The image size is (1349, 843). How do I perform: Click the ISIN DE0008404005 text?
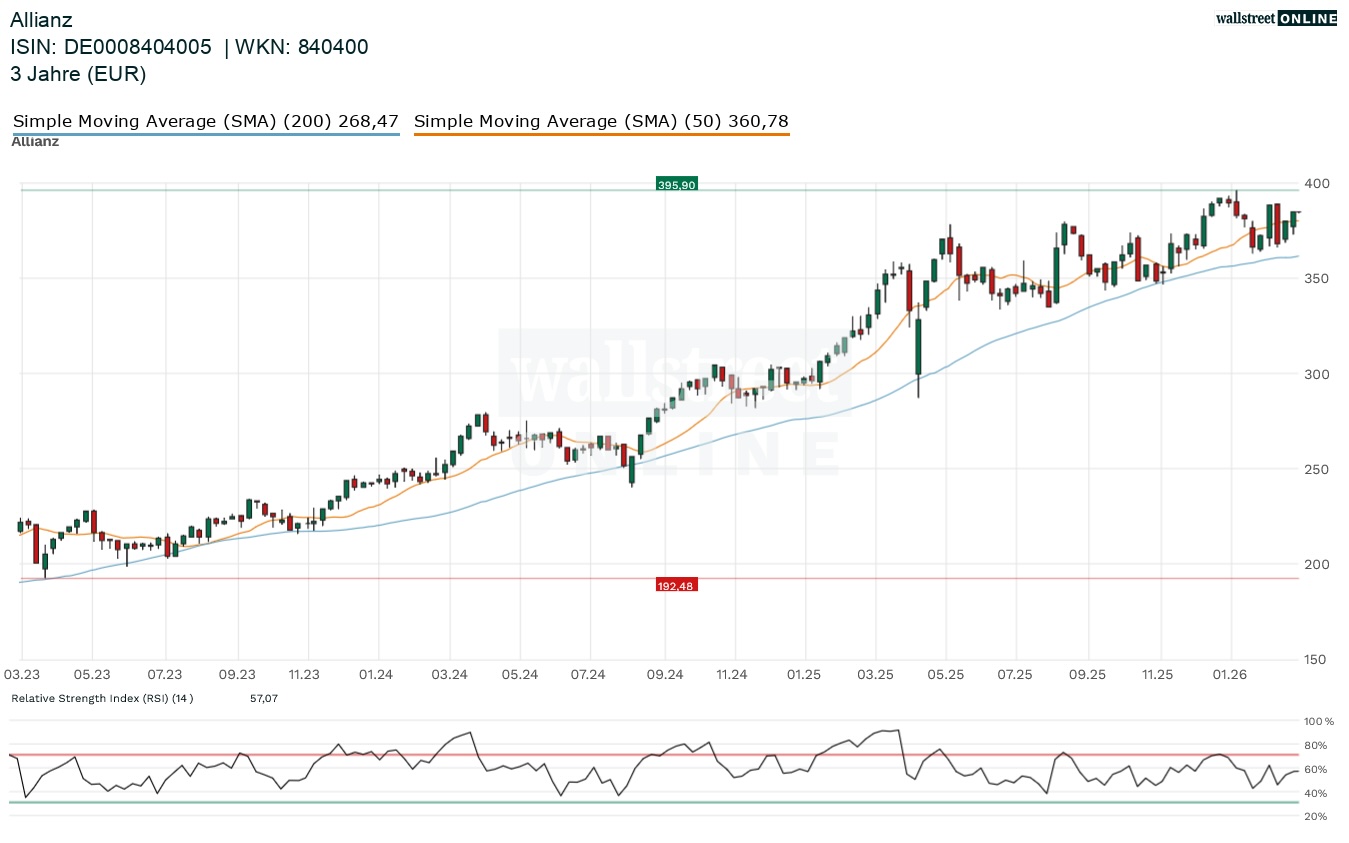[111, 47]
